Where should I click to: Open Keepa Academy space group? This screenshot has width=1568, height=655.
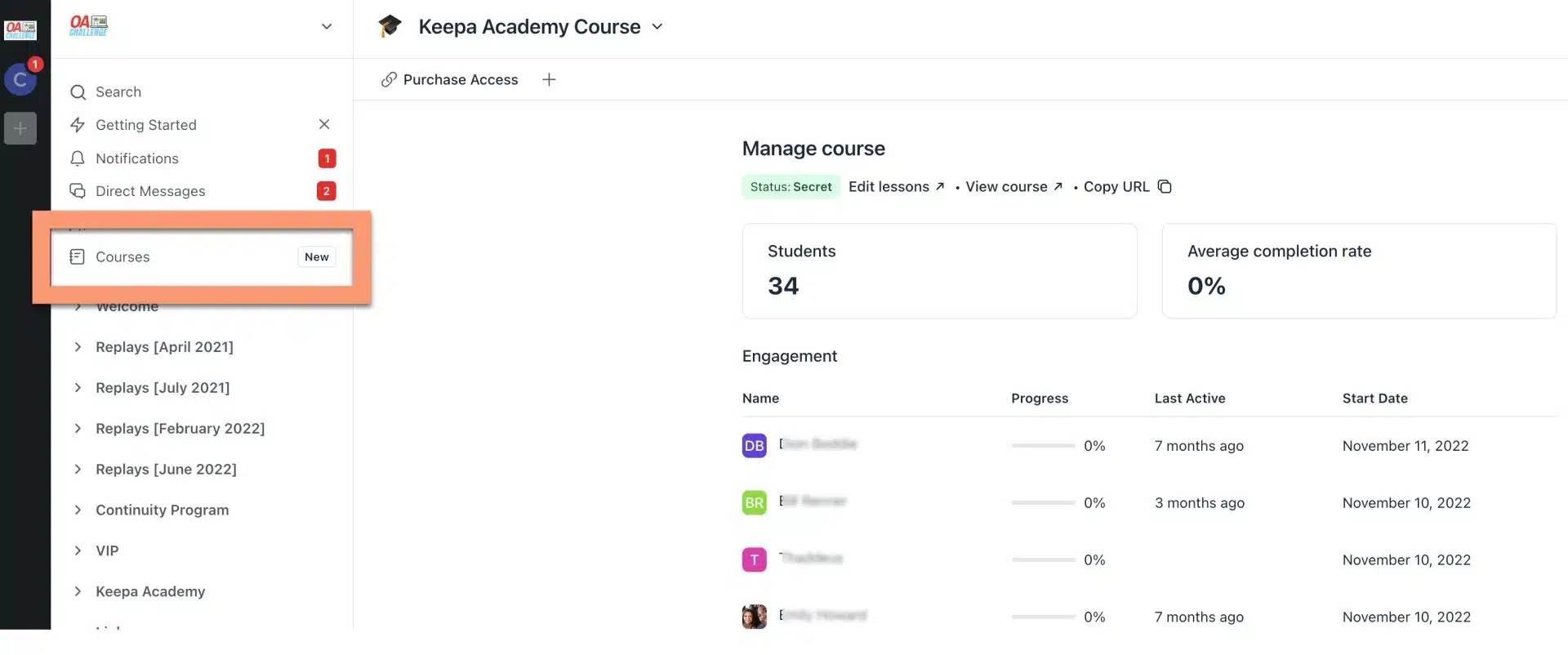[150, 592]
